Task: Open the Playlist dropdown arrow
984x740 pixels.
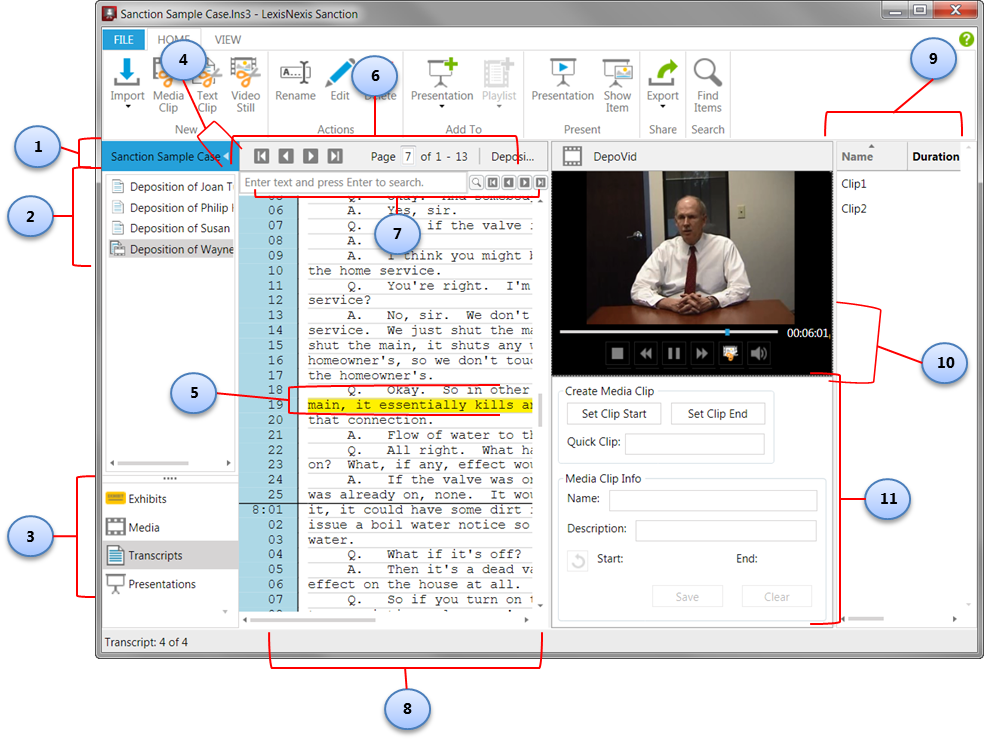Action: 499,107
